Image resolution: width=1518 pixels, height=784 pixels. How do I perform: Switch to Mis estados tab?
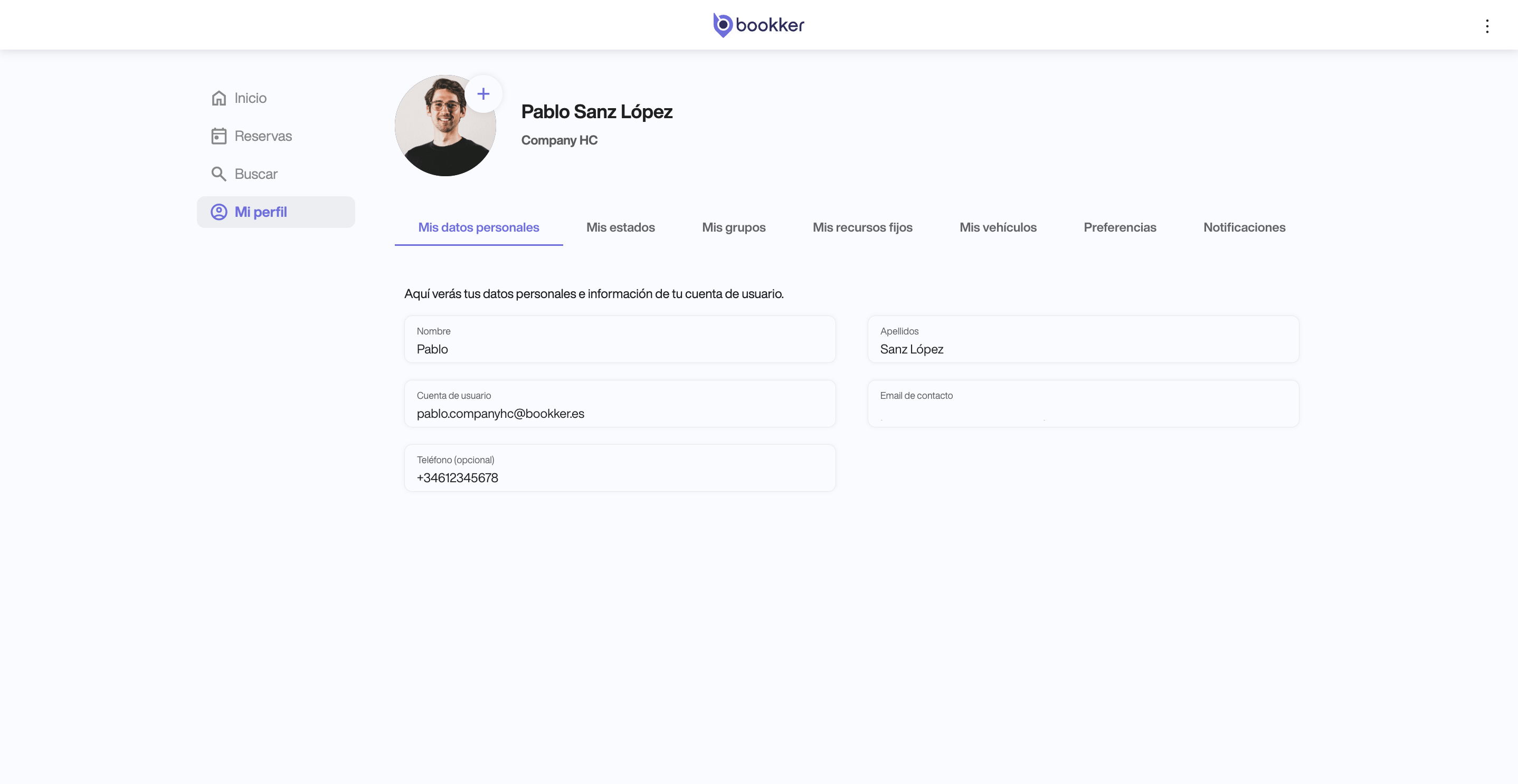pyautogui.click(x=620, y=227)
